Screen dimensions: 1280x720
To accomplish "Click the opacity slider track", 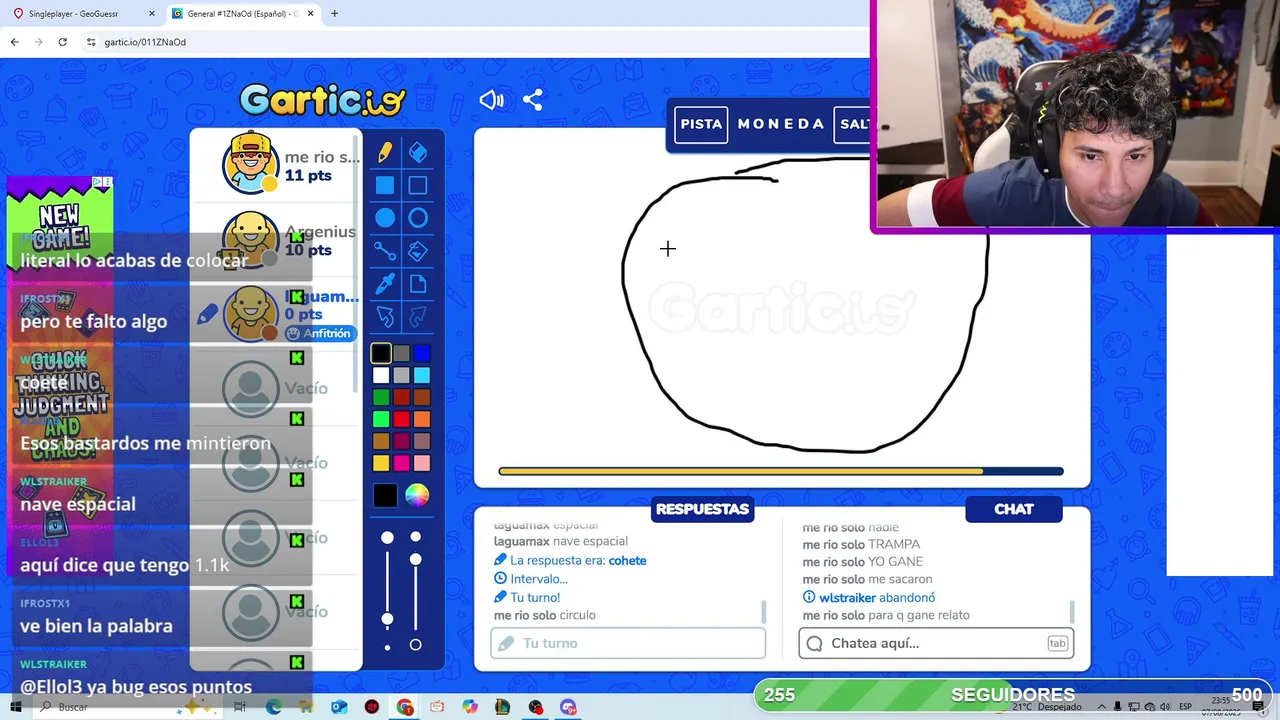I will coord(415,592).
